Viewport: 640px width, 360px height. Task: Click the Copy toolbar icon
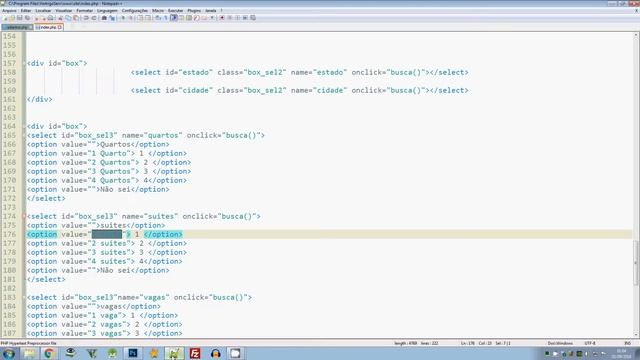point(68,18)
